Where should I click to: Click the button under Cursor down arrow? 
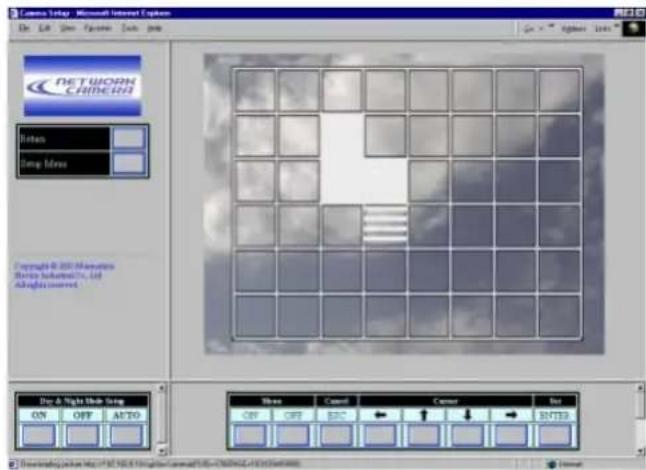(x=467, y=436)
